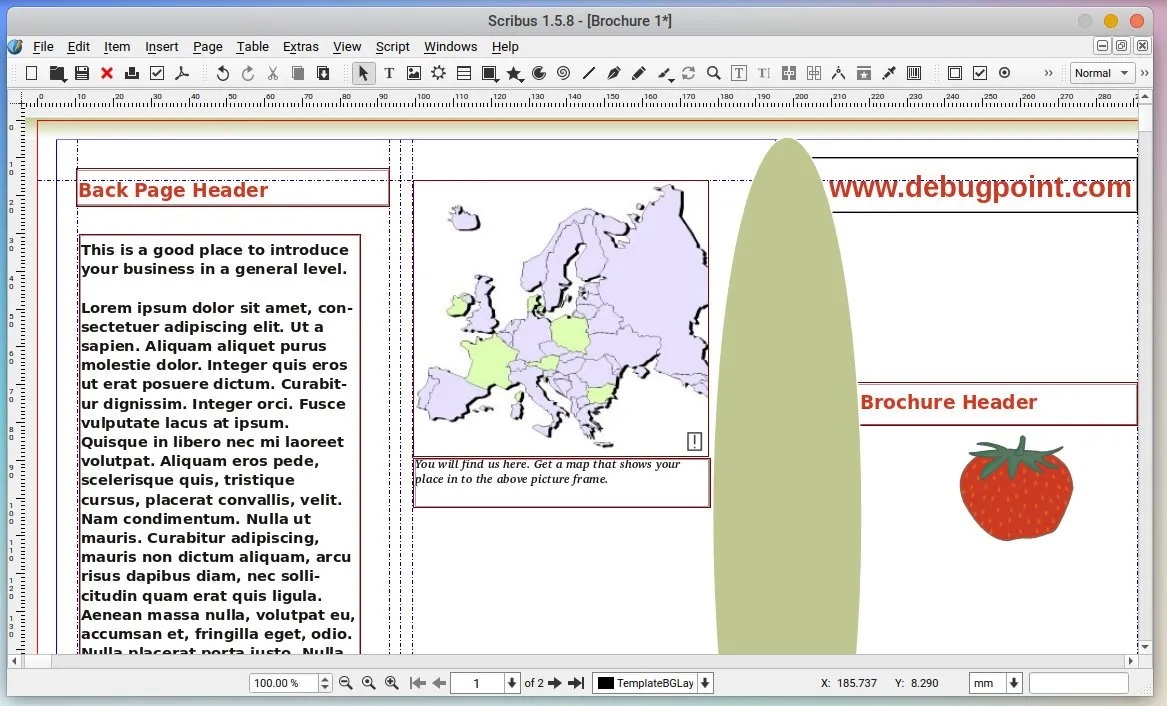Select the Text Frame tool
This screenshot has width=1167, height=706.
point(389,73)
